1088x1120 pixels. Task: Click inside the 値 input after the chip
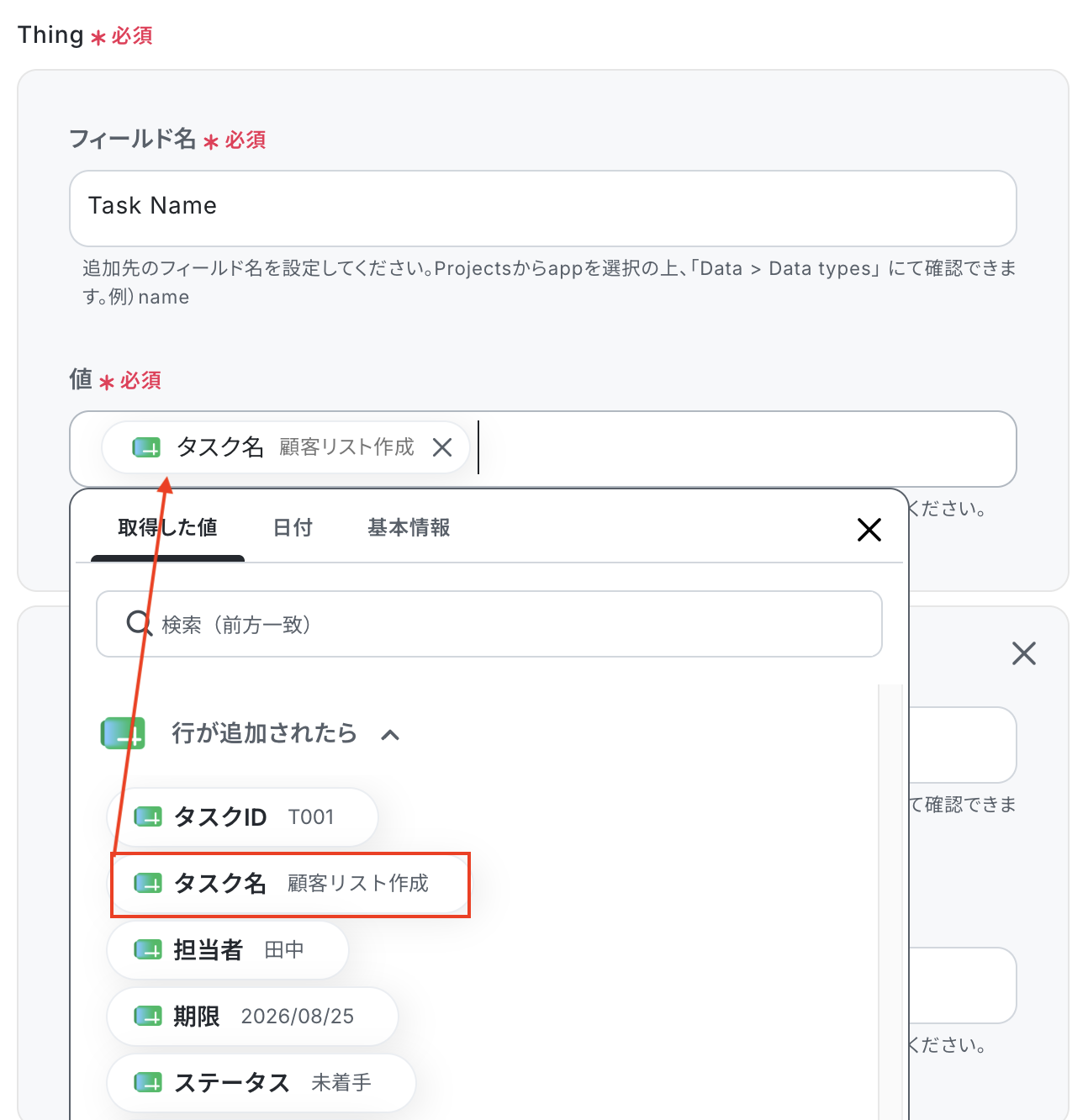coord(740,448)
